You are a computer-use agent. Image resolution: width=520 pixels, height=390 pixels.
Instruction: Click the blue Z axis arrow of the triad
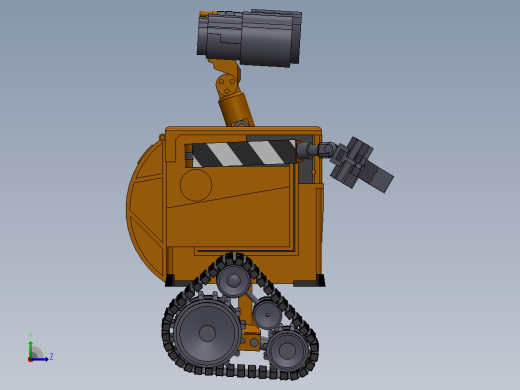(x=40, y=359)
